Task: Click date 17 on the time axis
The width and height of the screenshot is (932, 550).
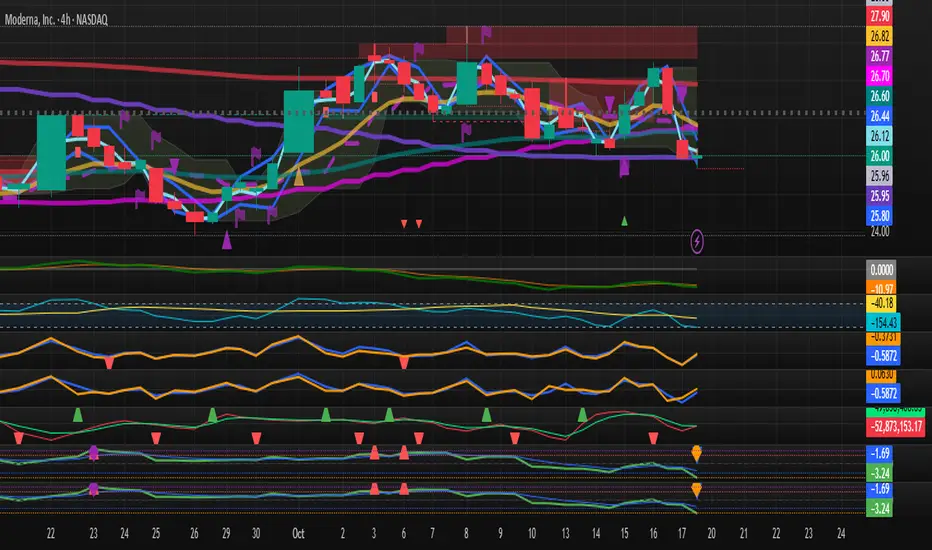Action: tap(682, 533)
